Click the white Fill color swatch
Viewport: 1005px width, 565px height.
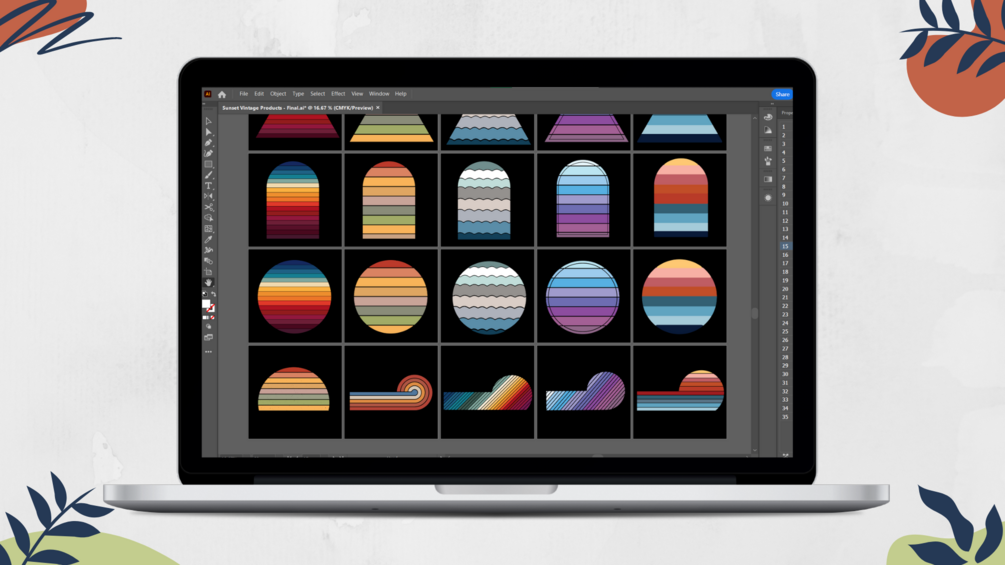(206, 304)
